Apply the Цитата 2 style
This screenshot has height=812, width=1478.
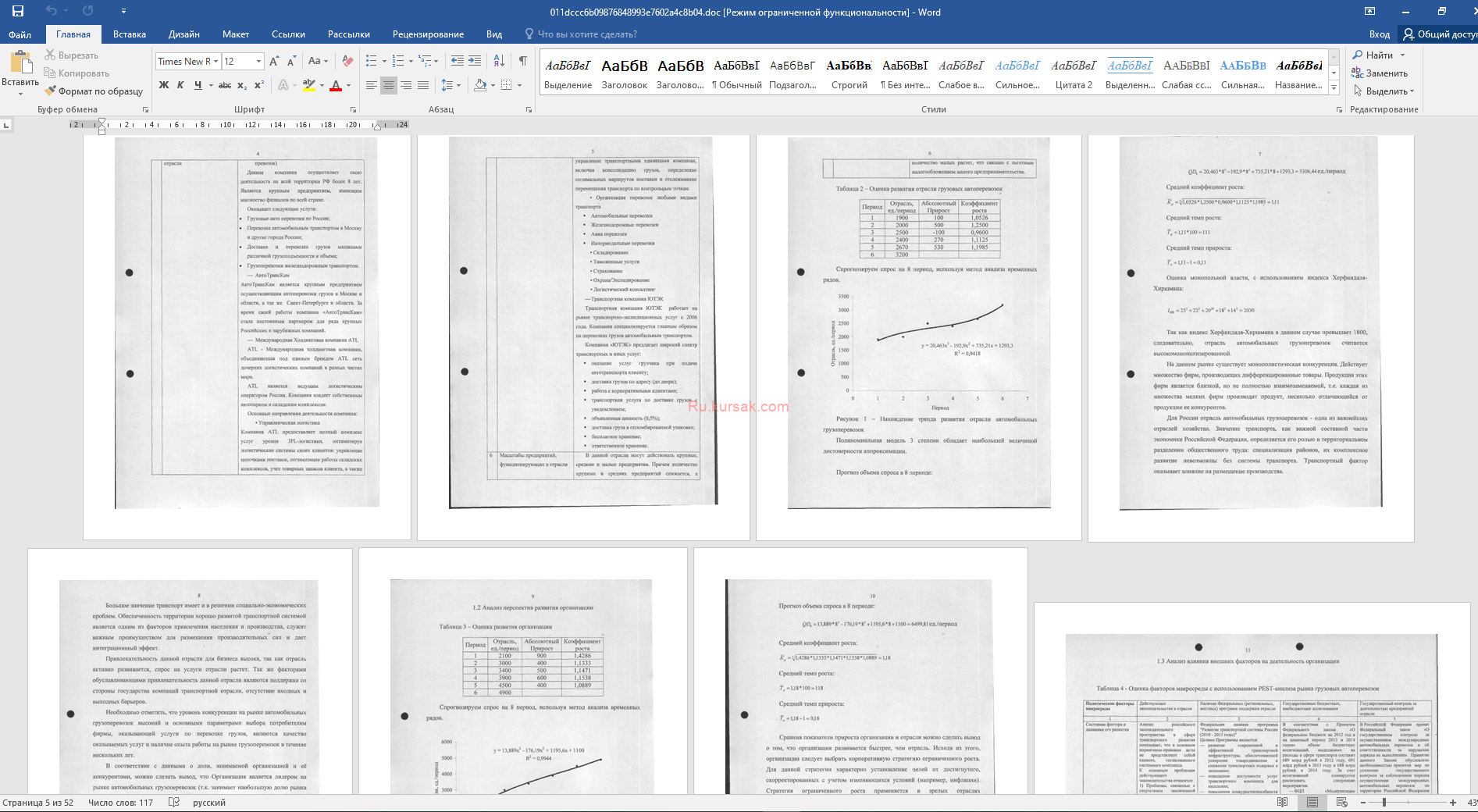click(x=1074, y=74)
